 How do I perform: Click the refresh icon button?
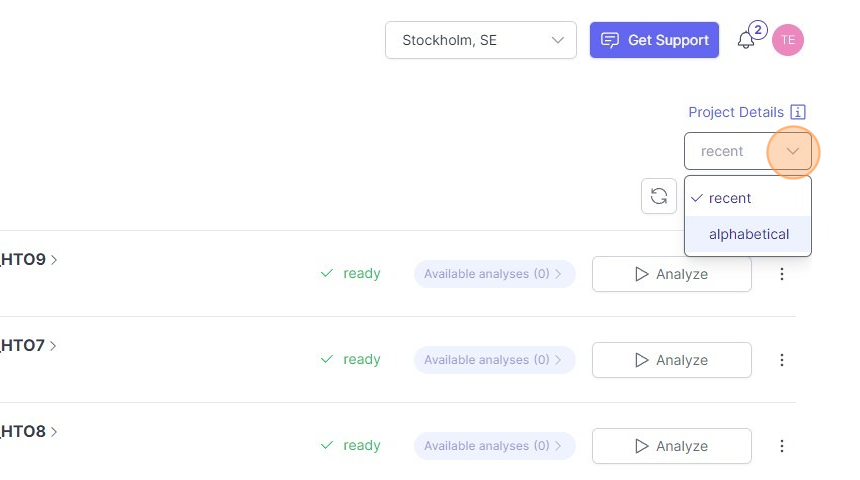tap(659, 196)
